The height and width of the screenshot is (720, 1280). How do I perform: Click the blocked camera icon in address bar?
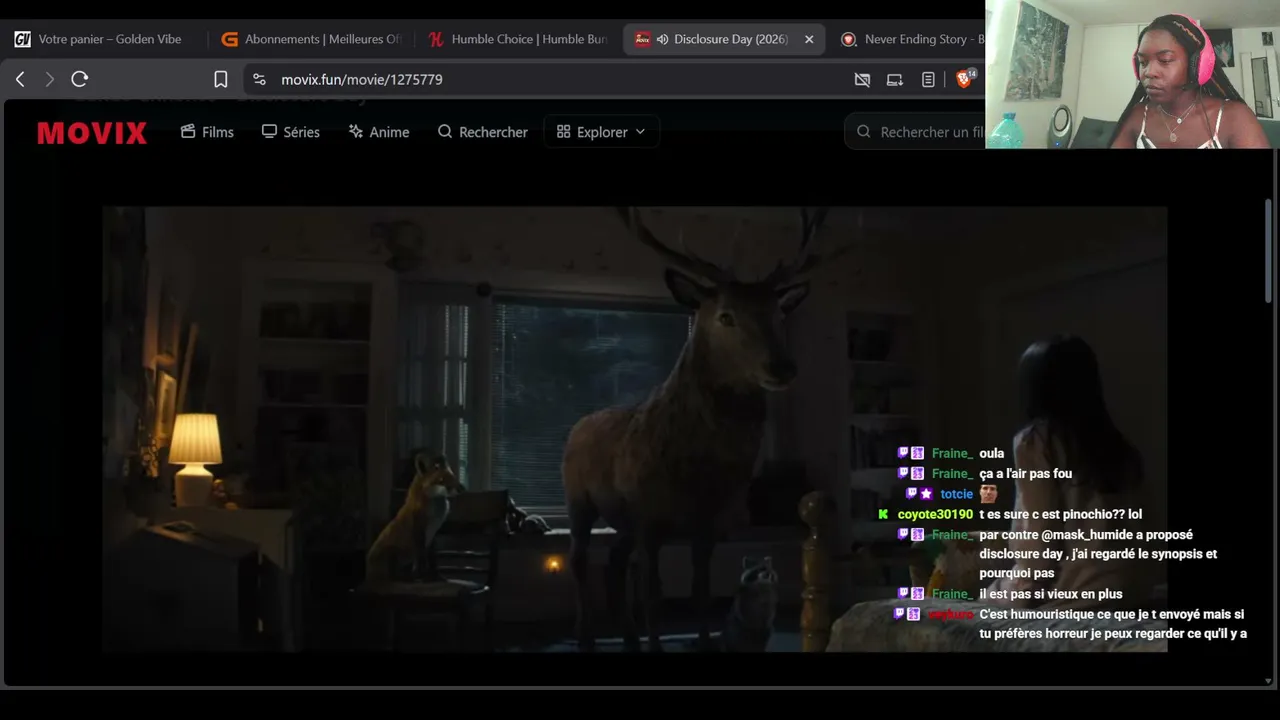coord(862,79)
